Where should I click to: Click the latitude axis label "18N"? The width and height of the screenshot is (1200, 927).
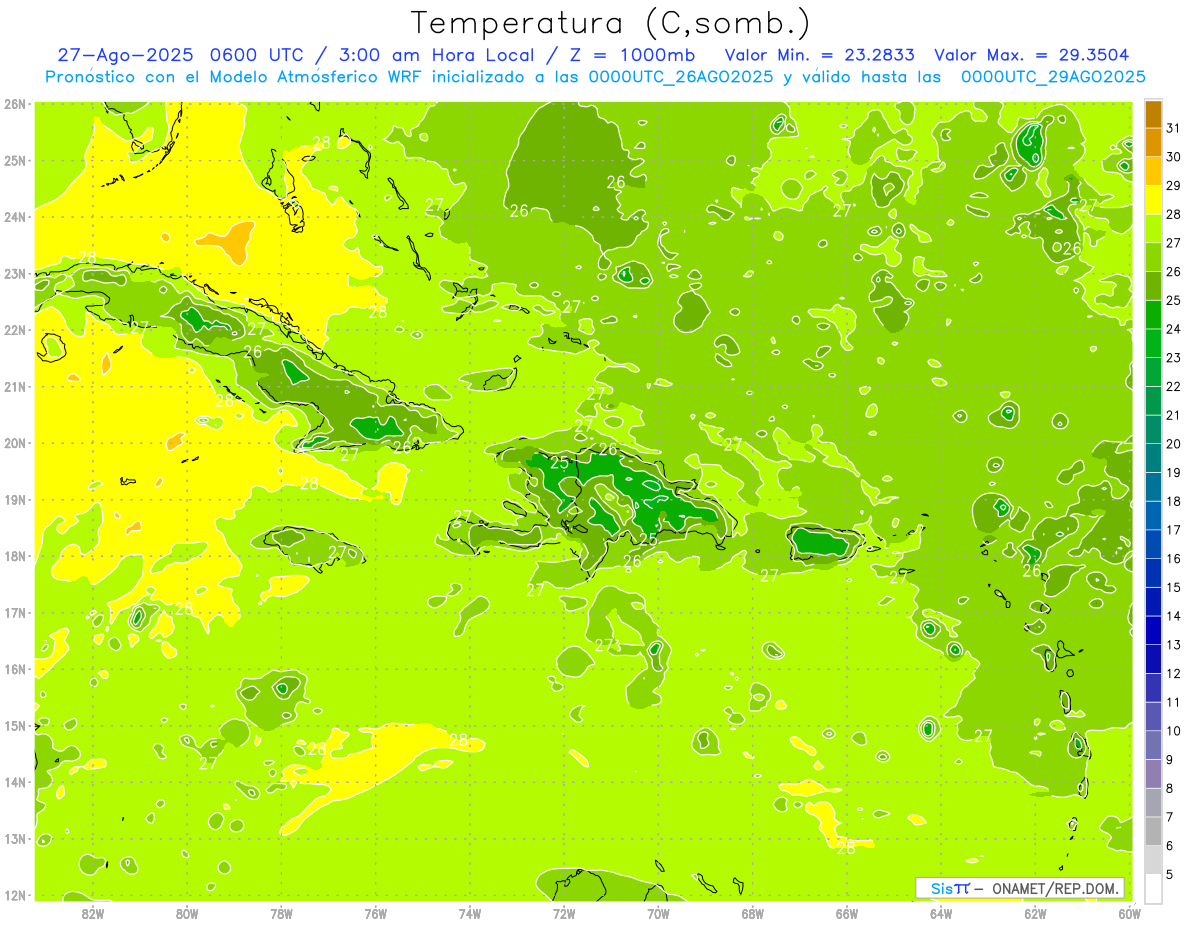pos(15,556)
